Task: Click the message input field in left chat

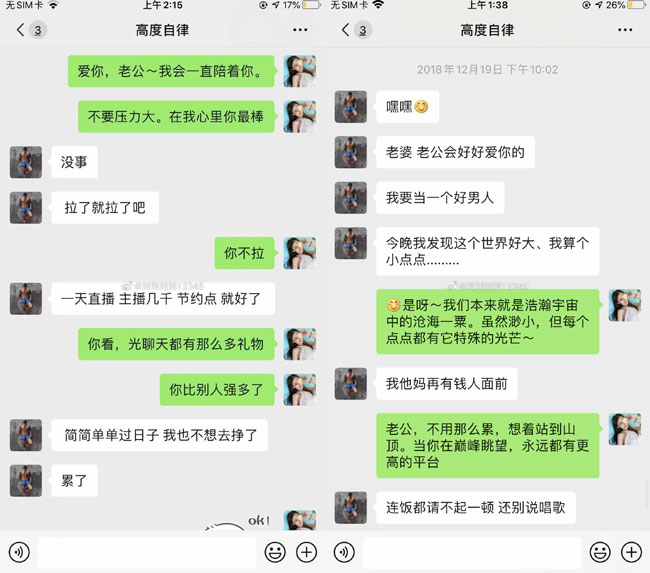Action: (x=147, y=553)
